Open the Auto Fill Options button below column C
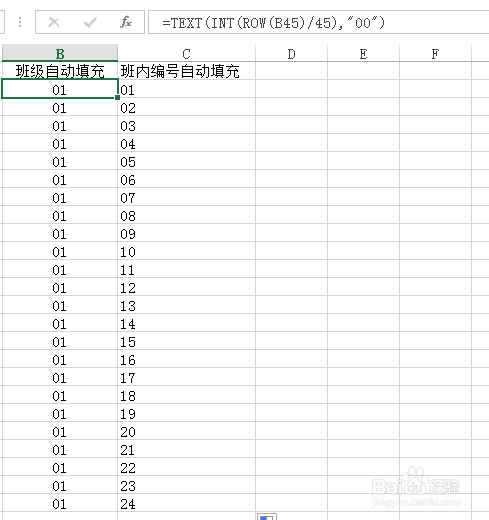Screen dimensions: 489x520 point(267,517)
